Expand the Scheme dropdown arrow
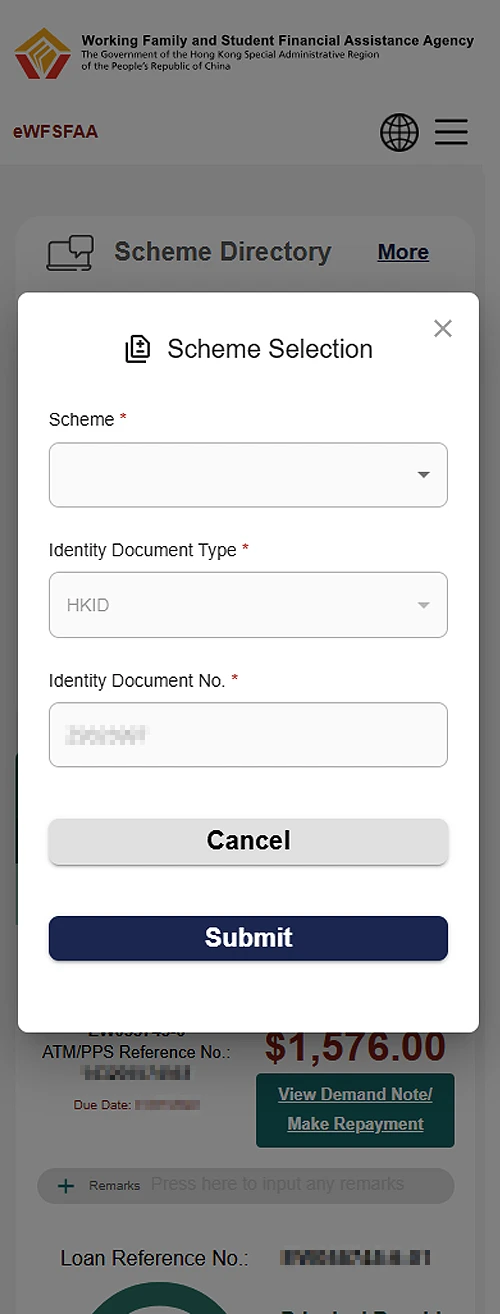Image resolution: width=500 pixels, height=1314 pixels. (x=424, y=475)
